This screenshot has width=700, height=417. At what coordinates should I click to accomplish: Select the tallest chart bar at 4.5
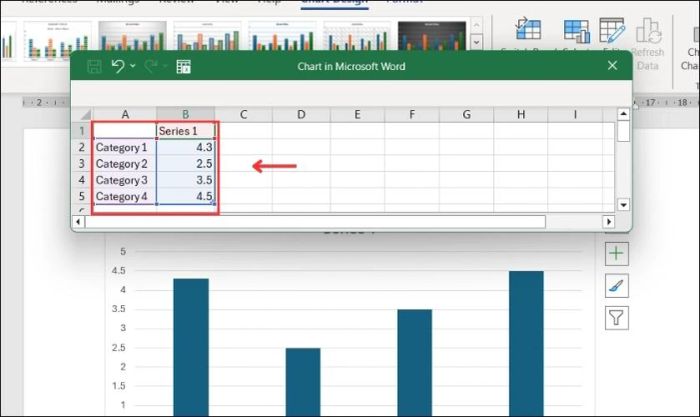click(526, 343)
